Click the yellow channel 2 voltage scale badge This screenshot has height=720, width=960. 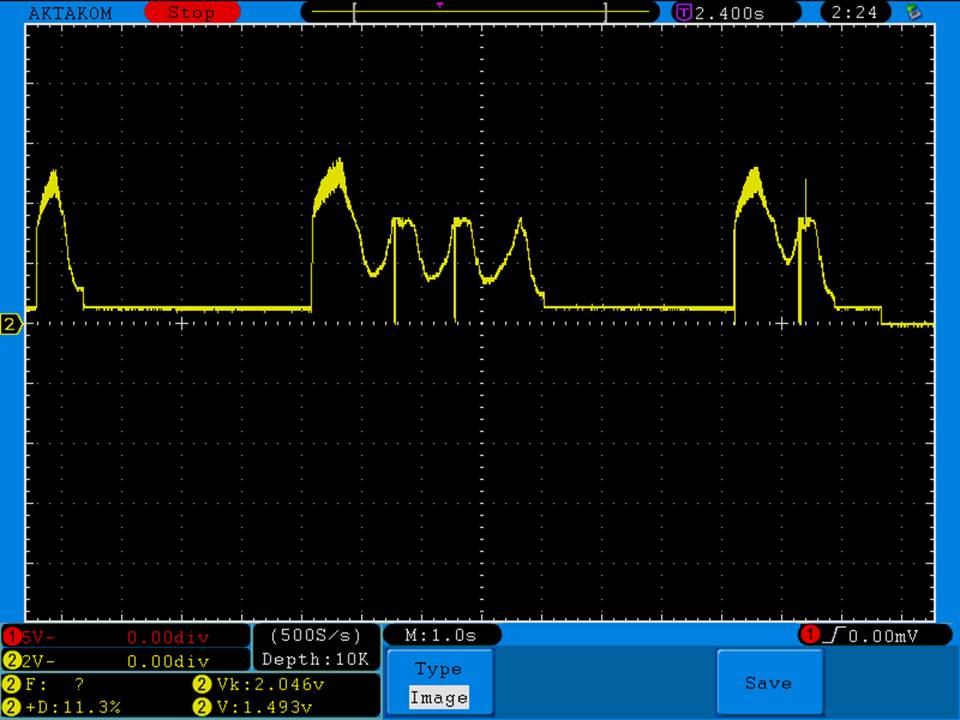(x=12, y=661)
